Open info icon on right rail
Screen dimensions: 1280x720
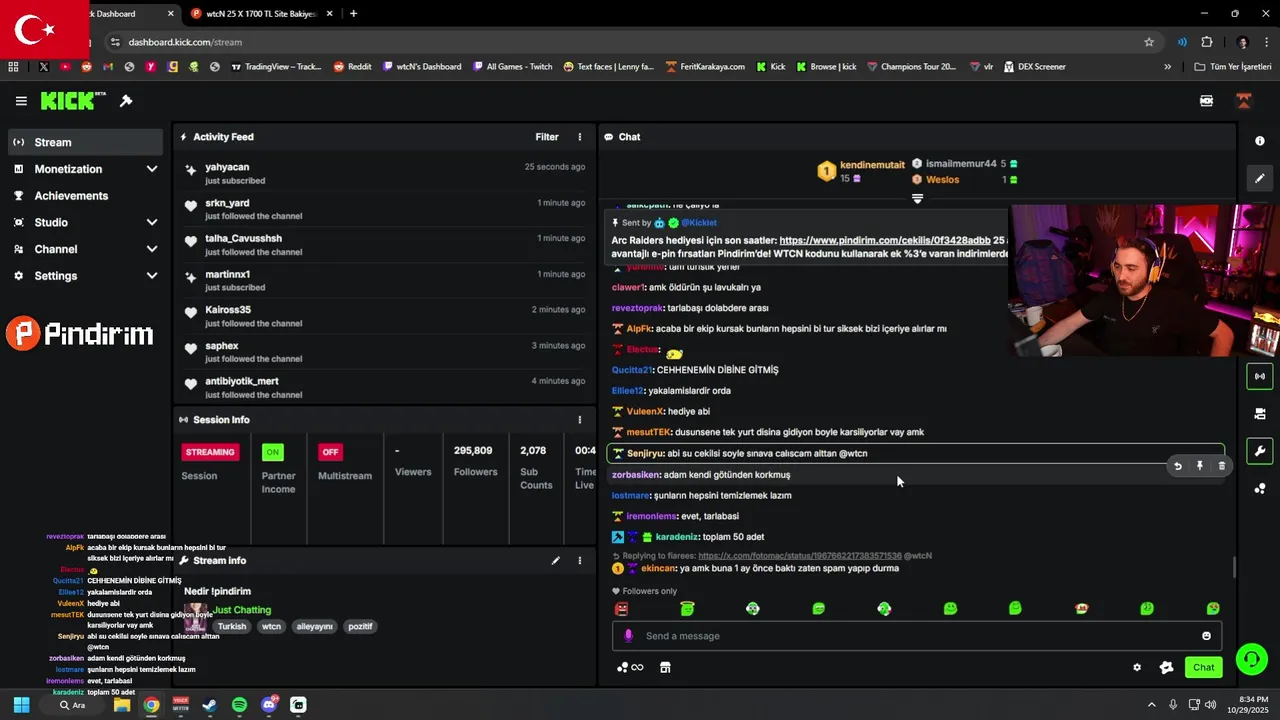pyautogui.click(x=1260, y=142)
